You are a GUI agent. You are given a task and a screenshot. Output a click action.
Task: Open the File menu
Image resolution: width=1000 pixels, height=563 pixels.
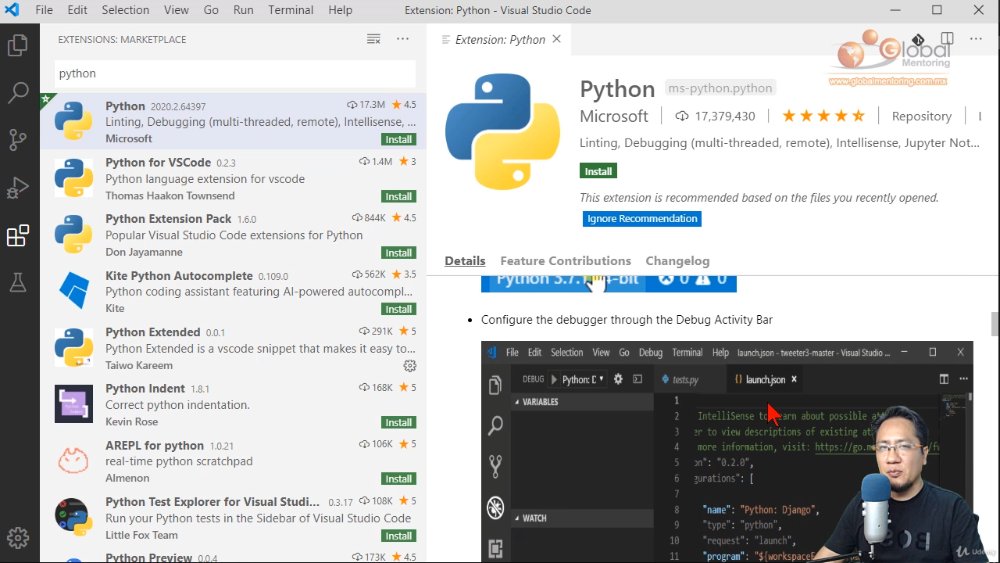[44, 10]
